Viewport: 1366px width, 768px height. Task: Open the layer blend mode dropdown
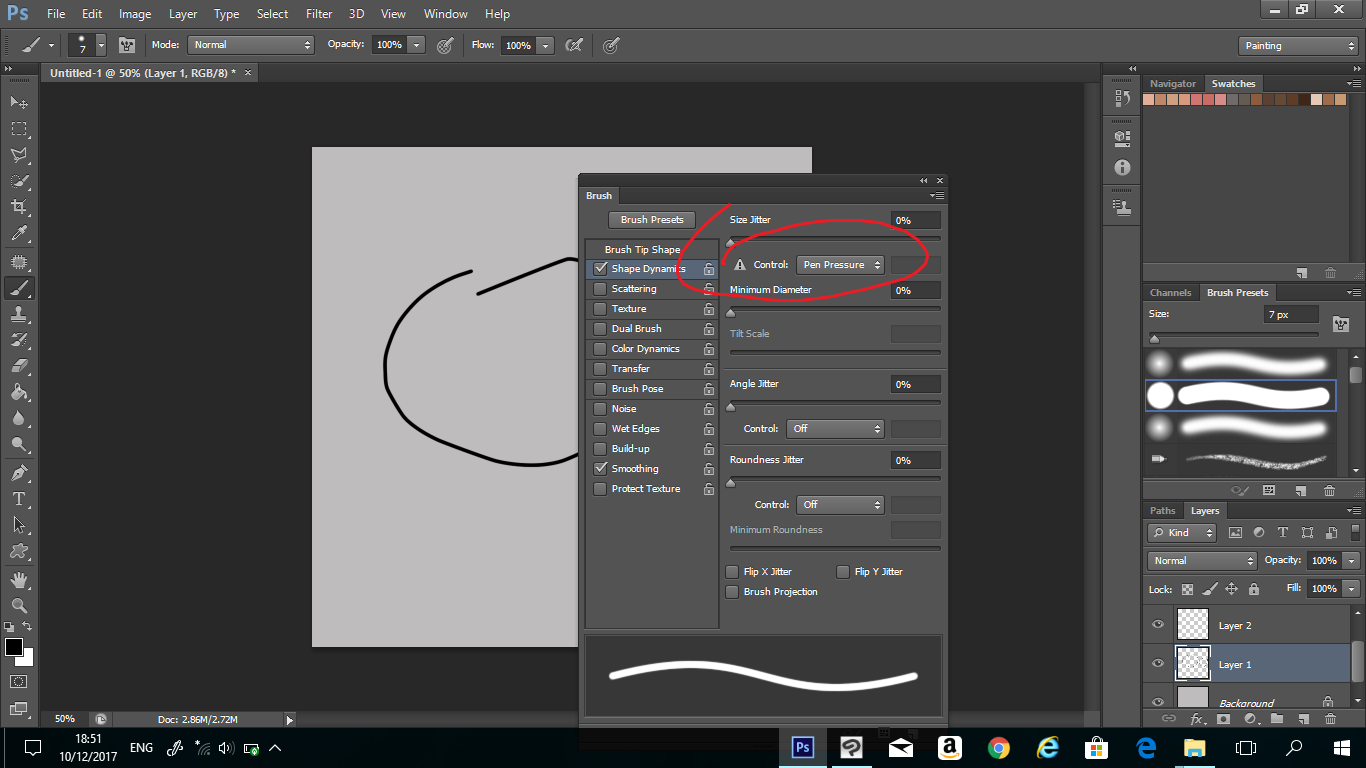[1202, 561]
